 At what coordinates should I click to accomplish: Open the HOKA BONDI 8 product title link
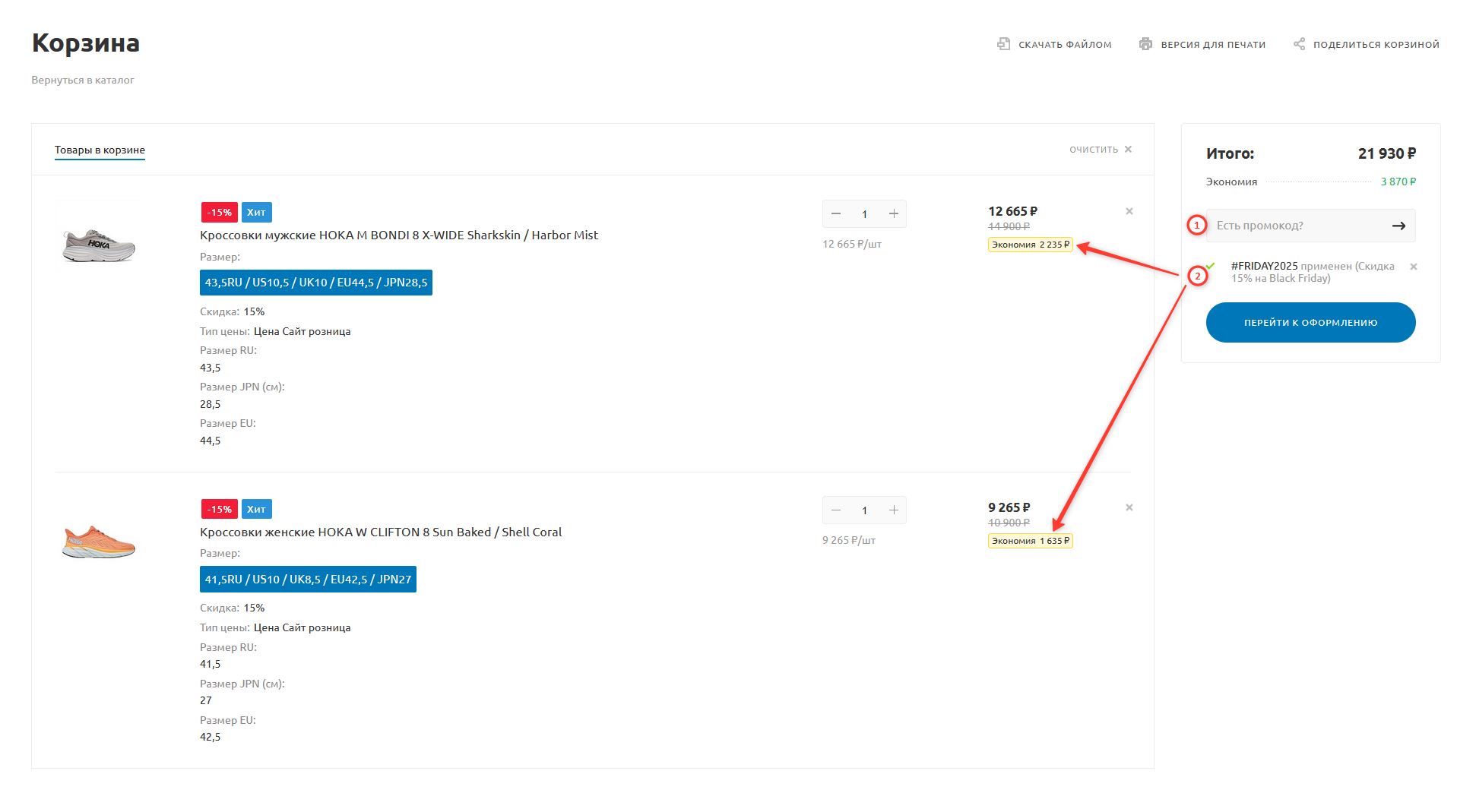398,235
